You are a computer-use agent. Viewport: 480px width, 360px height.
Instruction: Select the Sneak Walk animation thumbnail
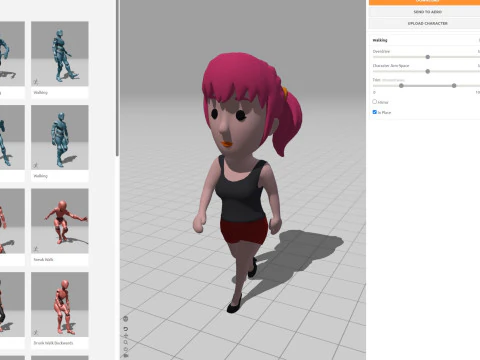tap(60, 221)
